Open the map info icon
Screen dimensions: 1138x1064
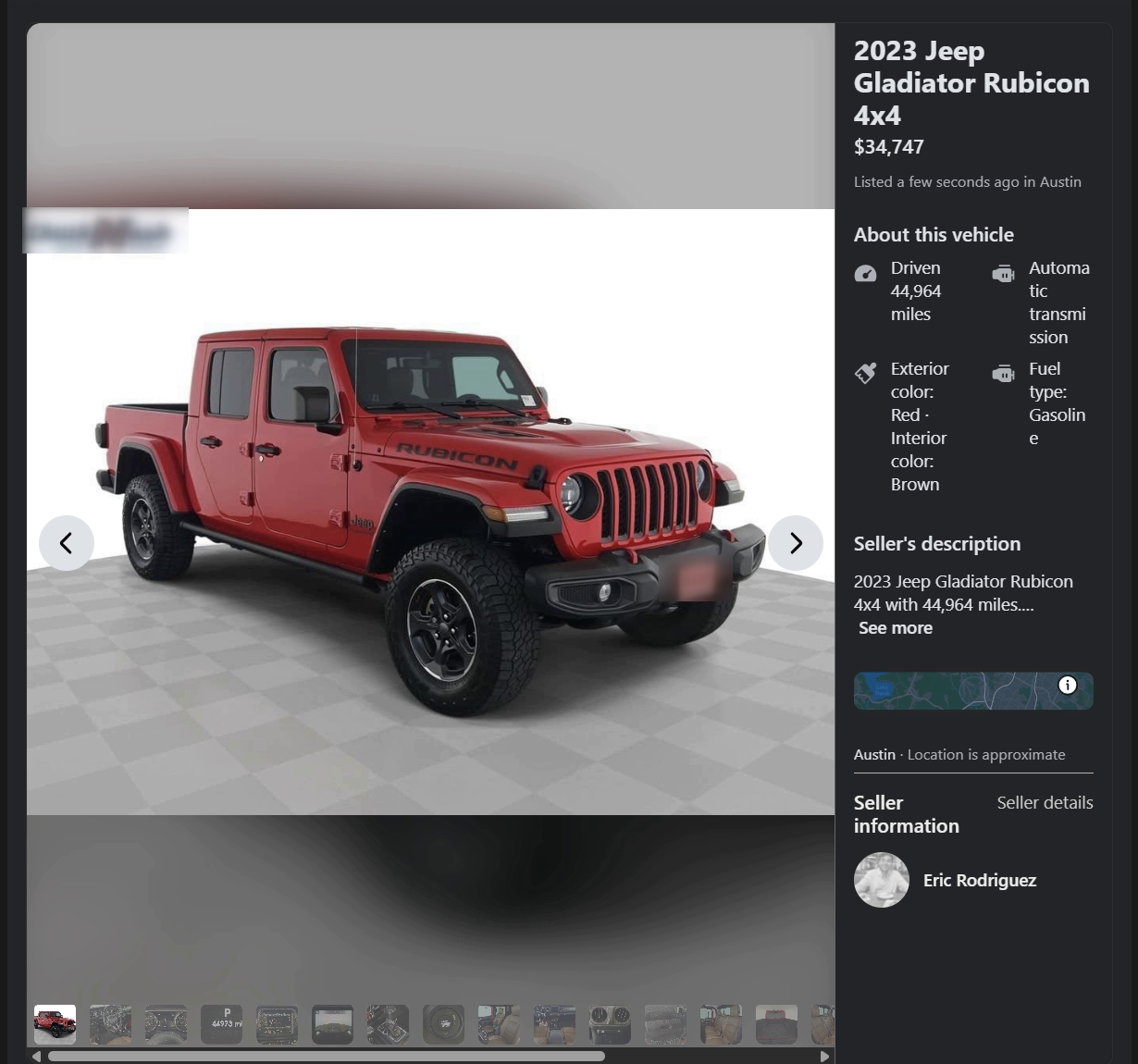(x=1068, y=685)
